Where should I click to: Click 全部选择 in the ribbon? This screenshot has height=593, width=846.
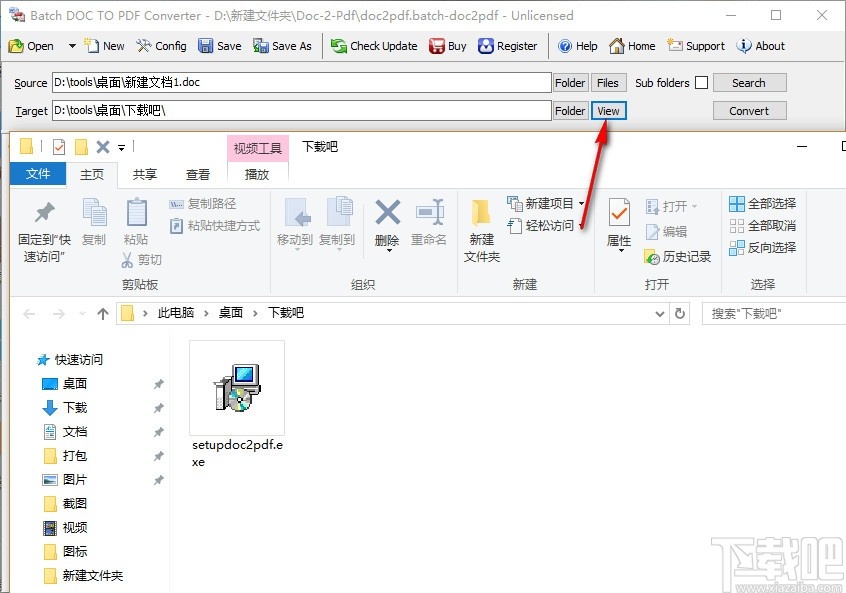pos(762,204)
